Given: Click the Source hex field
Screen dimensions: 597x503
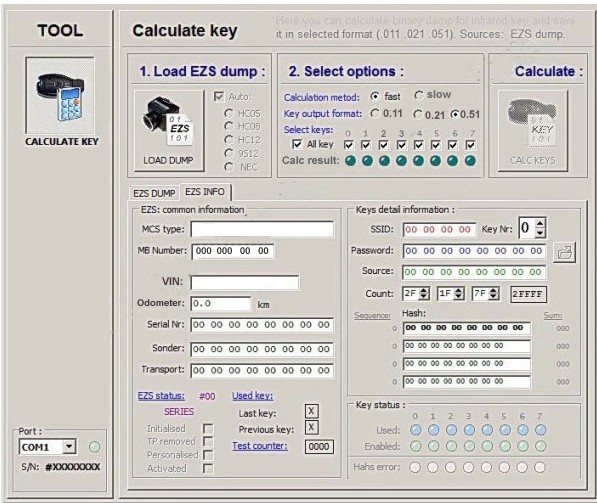Looking at the screenshot, I should (x=474, y=272).
